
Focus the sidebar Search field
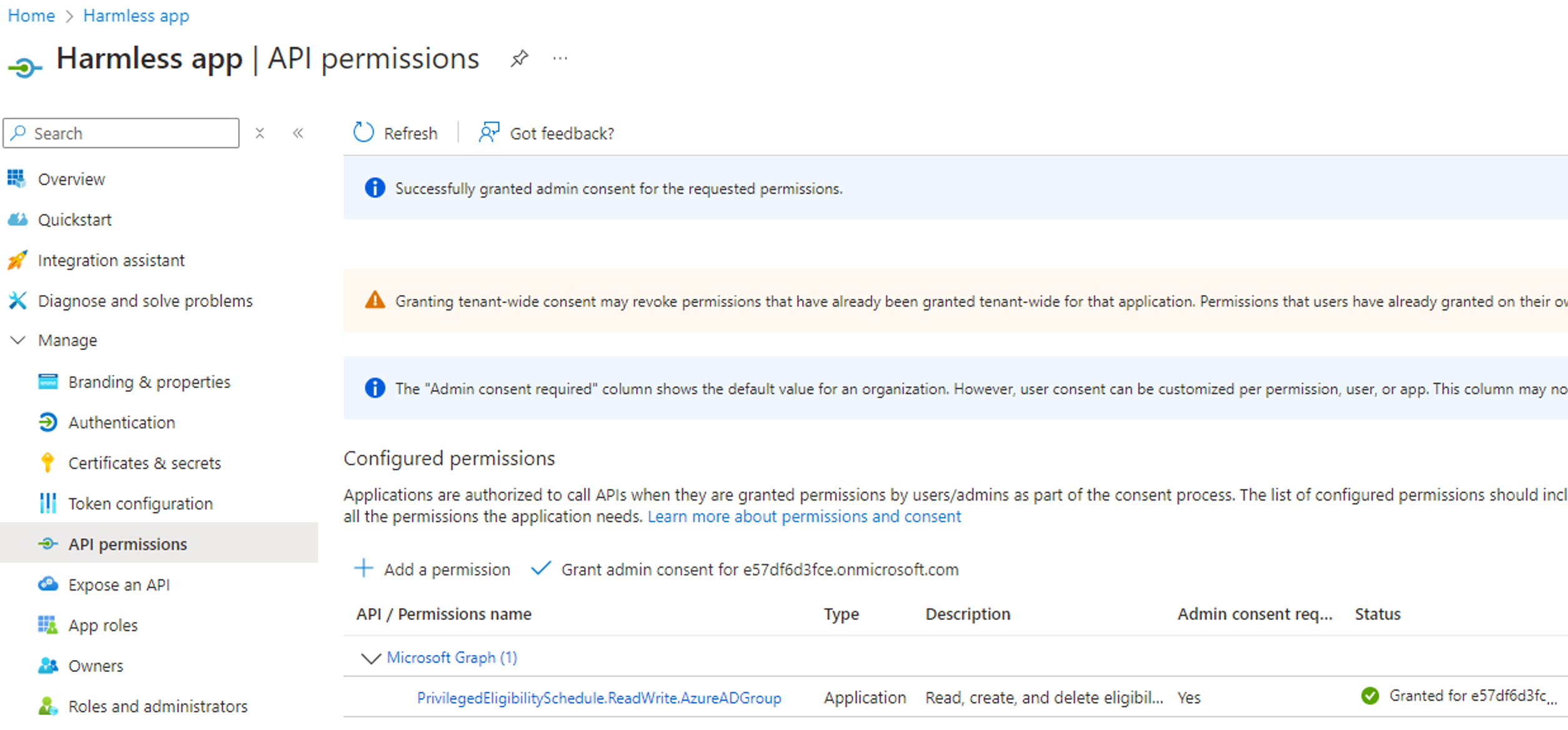point(121,133)
